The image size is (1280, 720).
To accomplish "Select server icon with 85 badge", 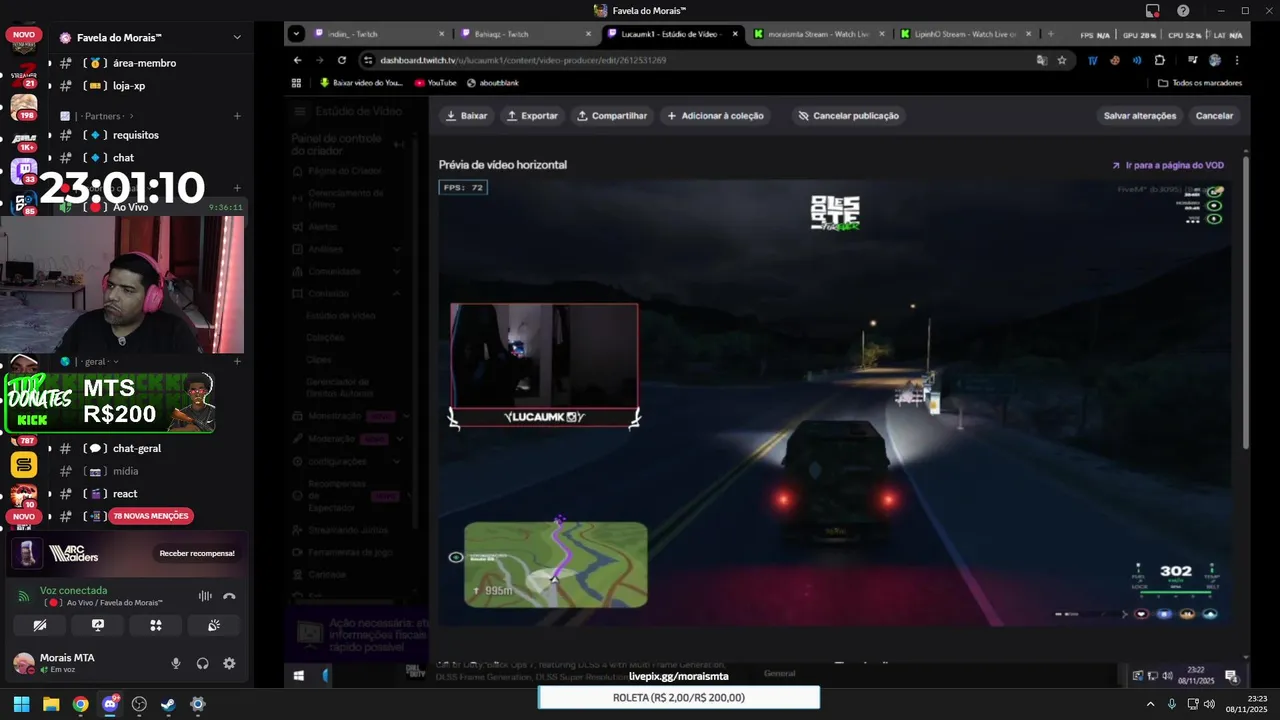I will [x=23, y=204].
